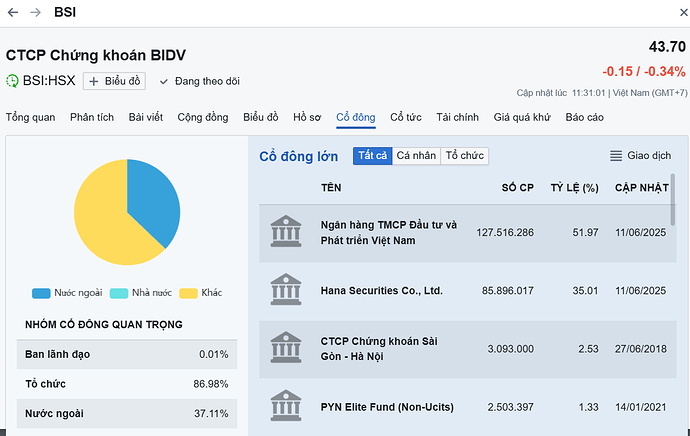This screenshot has height=436, width=690.
Task: Open the Tổng quan tab
Action: (31, 117)
